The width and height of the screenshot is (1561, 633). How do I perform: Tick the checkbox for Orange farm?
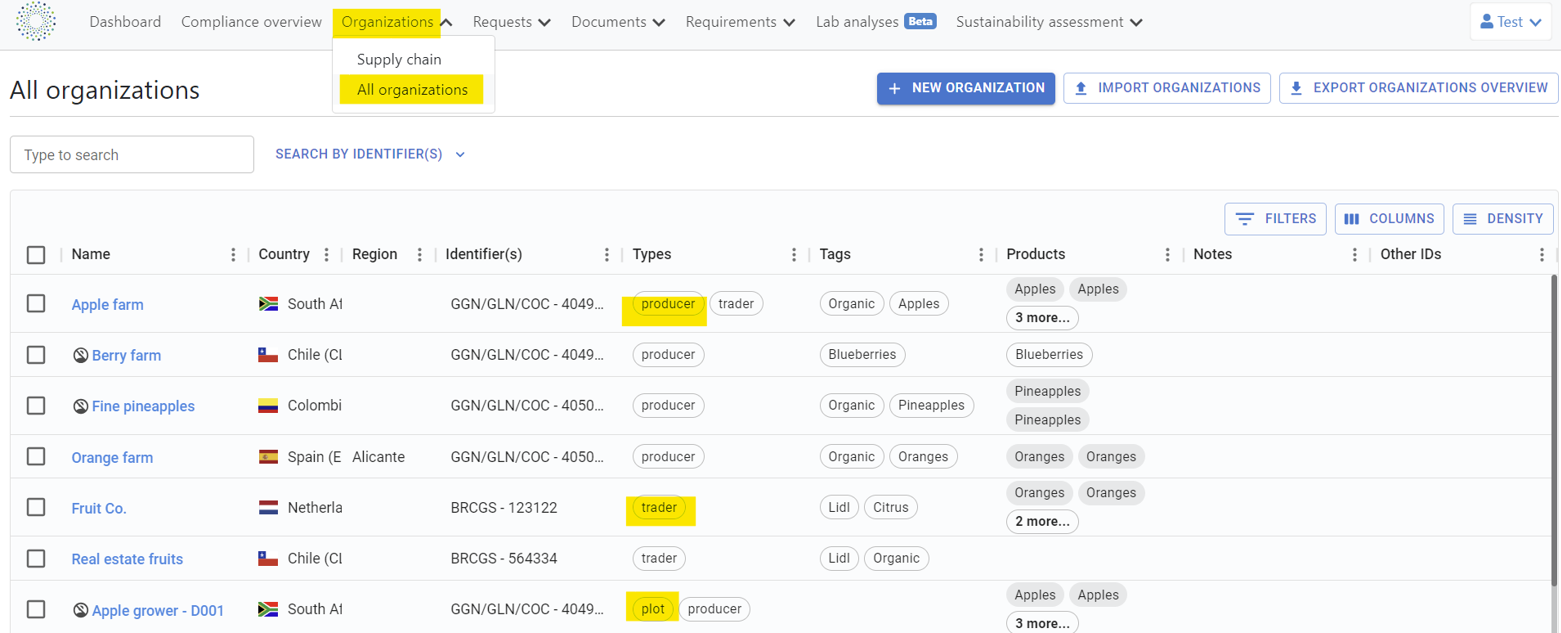point(36,456)
